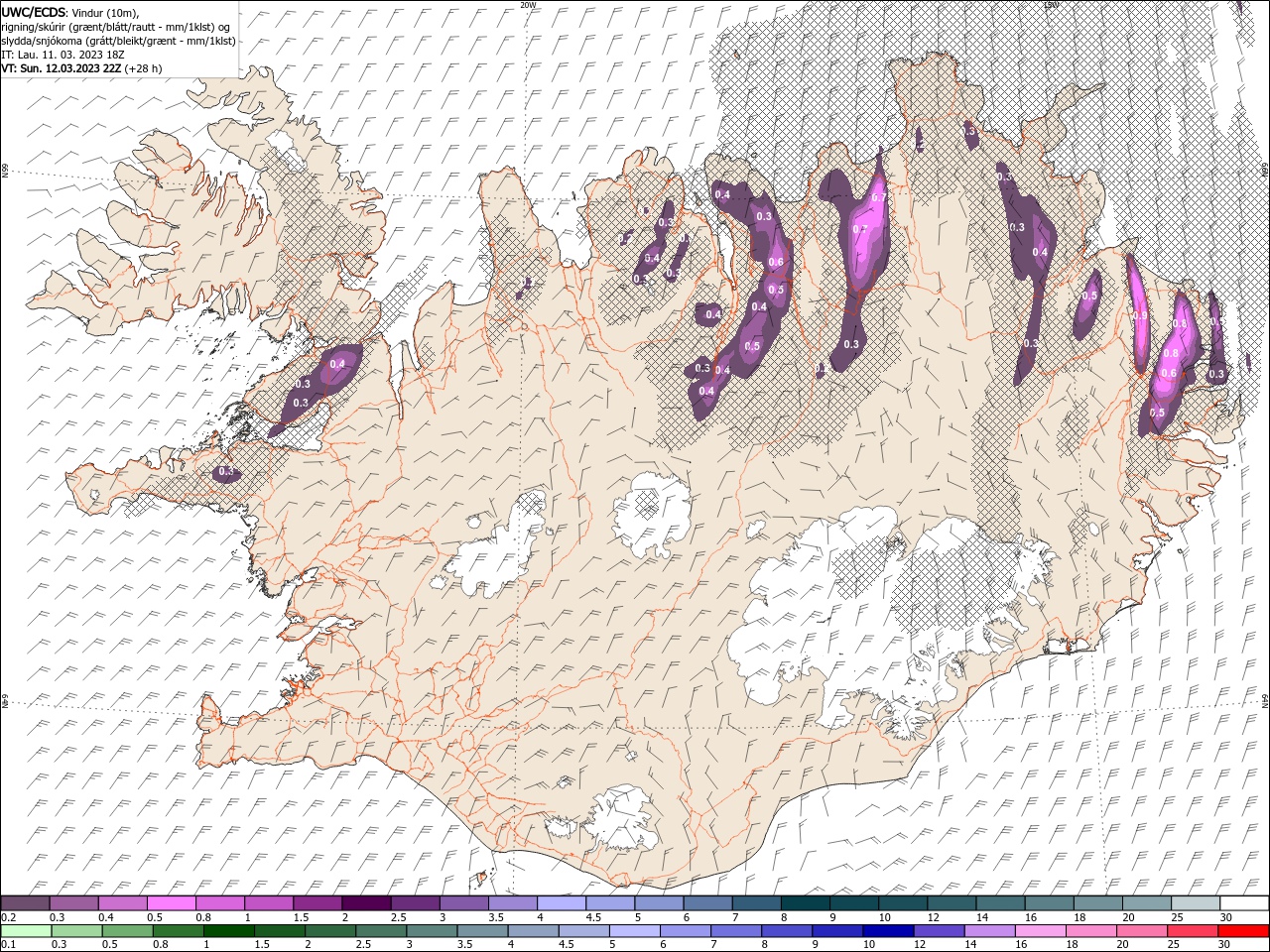The height and width of the screenshot is (952, 1270).
Task: Click the init time line 'IT: Lau. 11. 03. 2023 18Z'
Action: (62, 55)
